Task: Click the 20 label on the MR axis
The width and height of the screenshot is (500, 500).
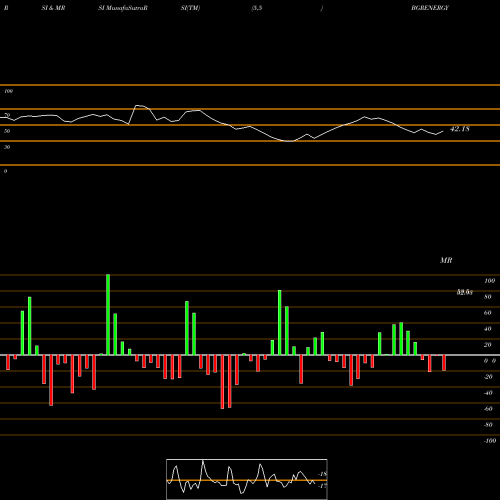Action: point(488,345)
